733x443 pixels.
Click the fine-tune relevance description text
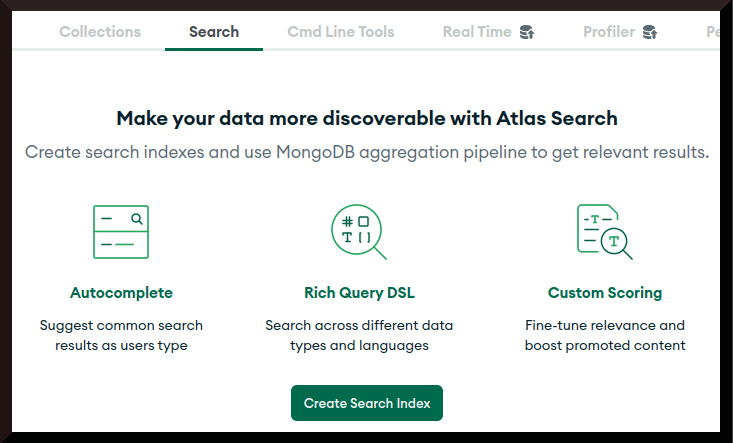pyautogui.click(x=605, y=335)
